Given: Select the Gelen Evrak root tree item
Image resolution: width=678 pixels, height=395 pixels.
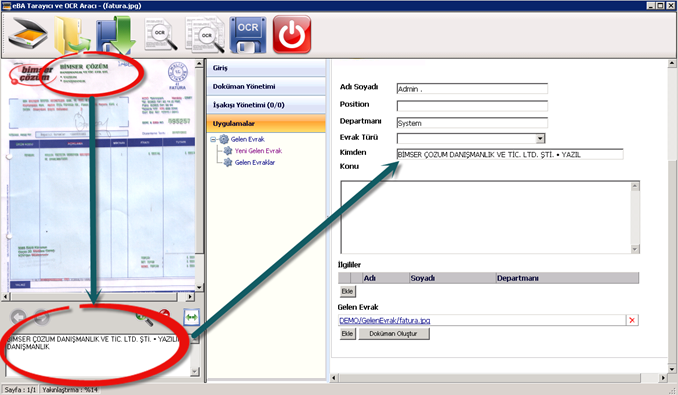Looking at the screenshot, I should 247,139.
